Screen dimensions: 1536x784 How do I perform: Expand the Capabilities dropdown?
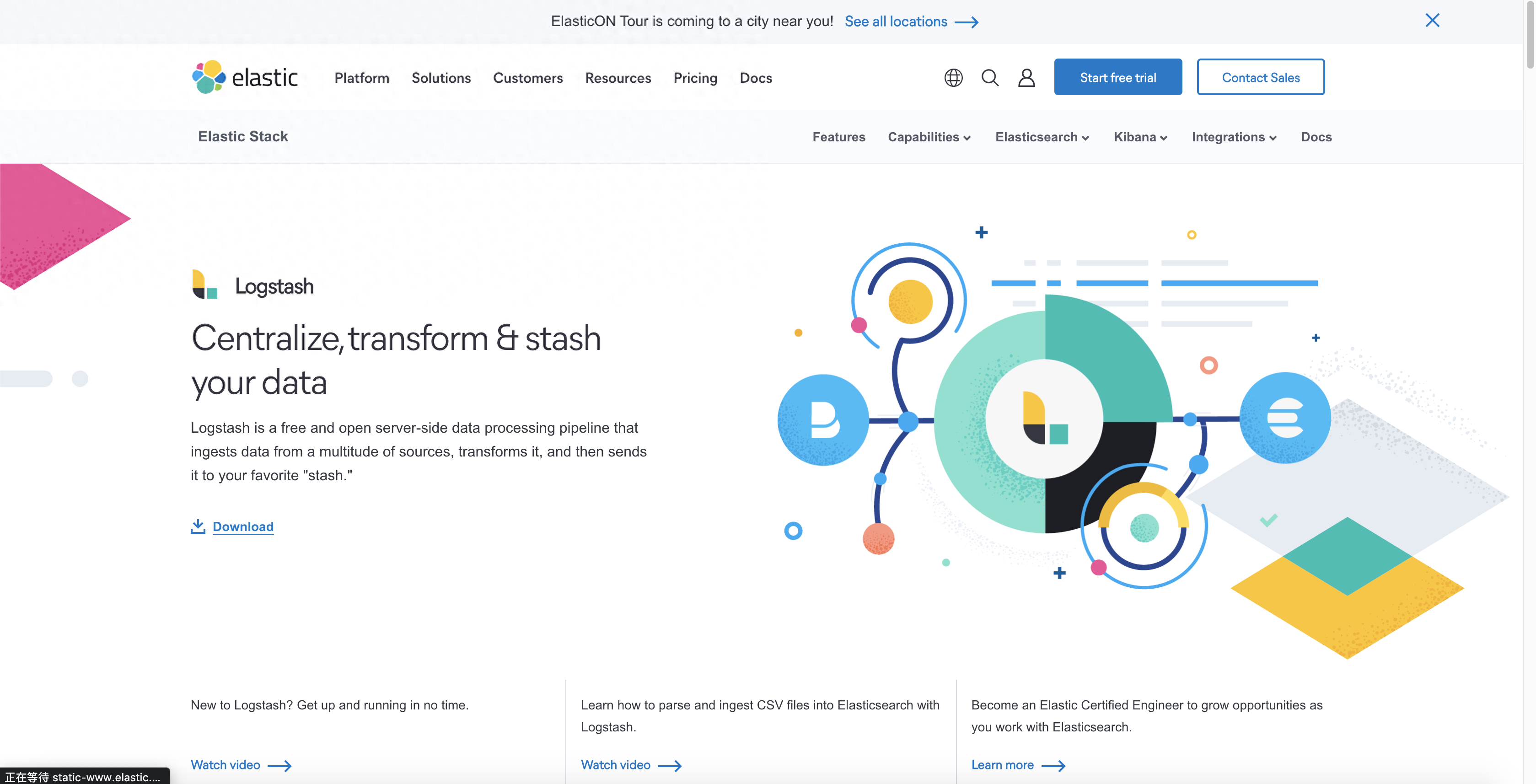click(x=929, y=137)
